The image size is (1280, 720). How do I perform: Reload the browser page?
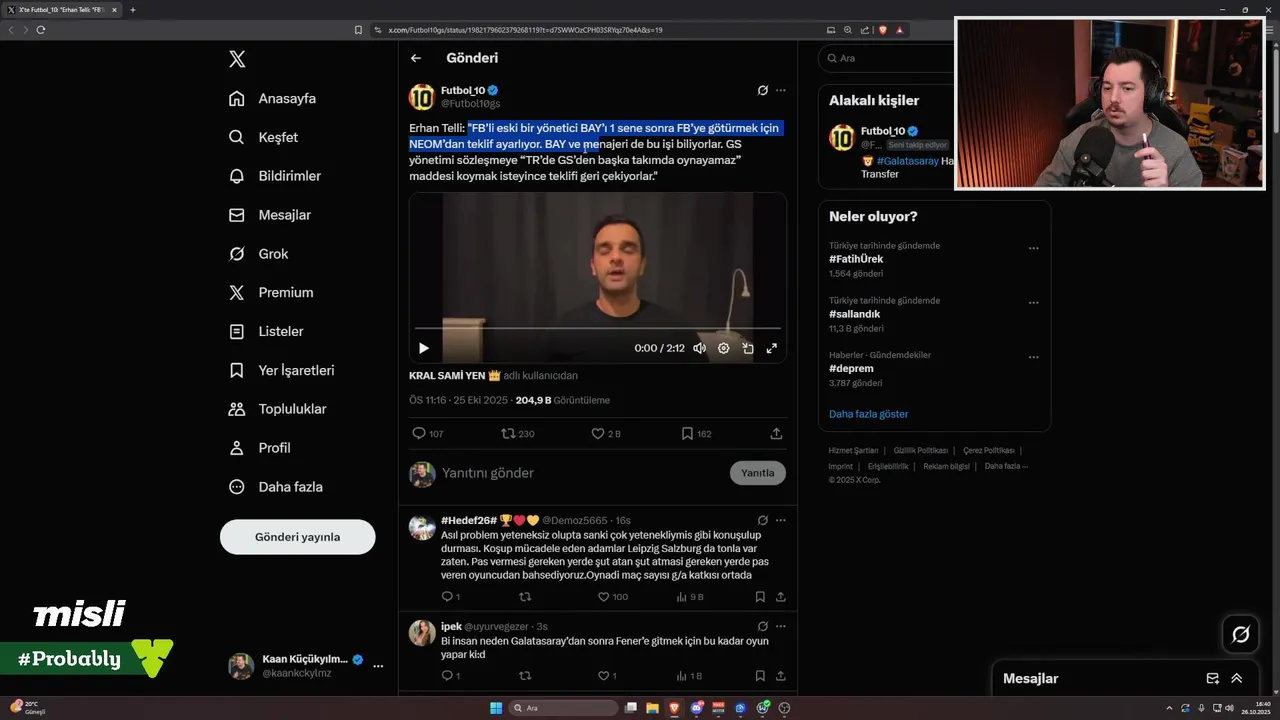point(41,30)
